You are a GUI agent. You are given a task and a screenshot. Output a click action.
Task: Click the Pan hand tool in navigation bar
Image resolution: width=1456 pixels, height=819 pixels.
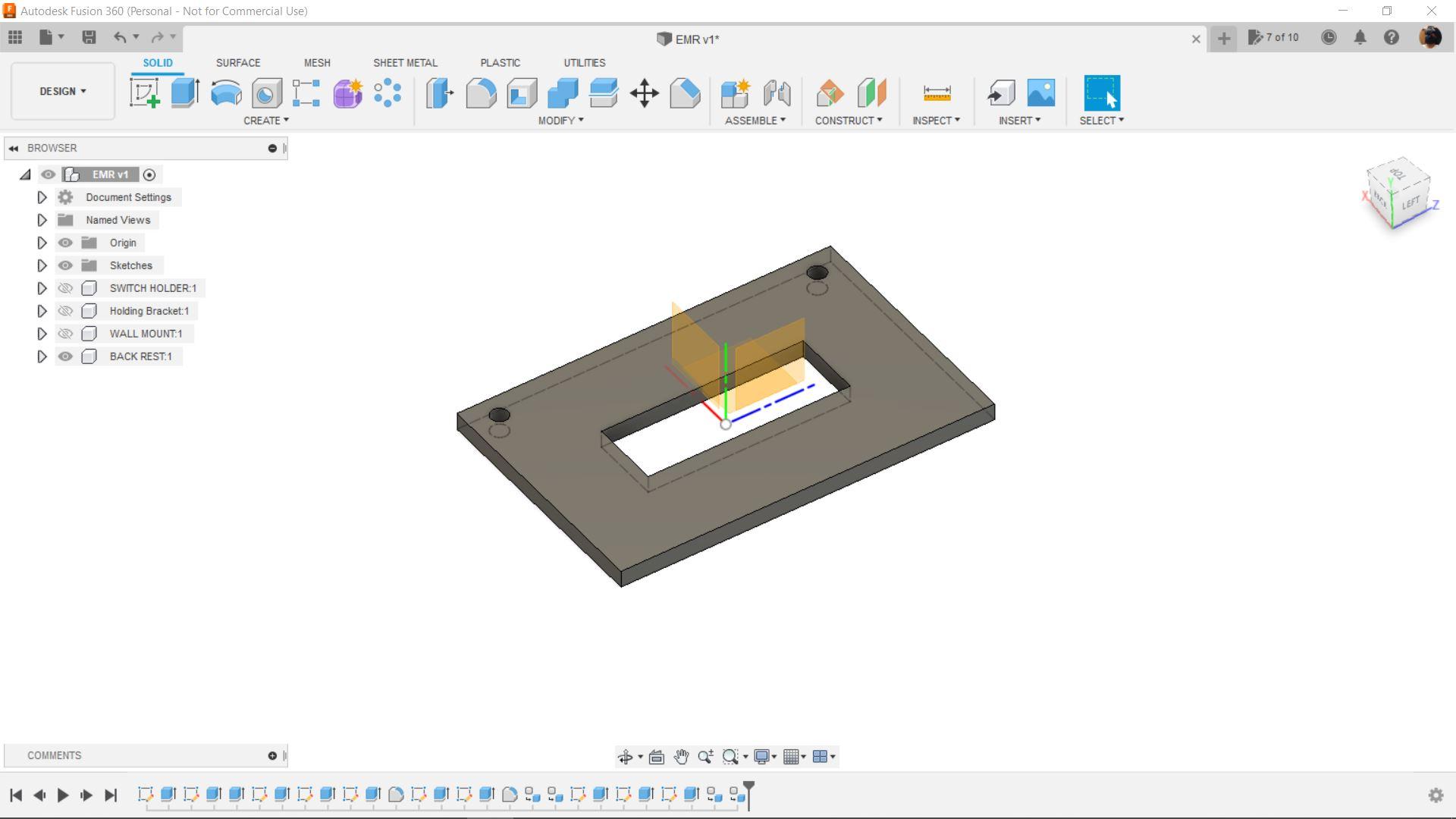click(x=680, y=757)
